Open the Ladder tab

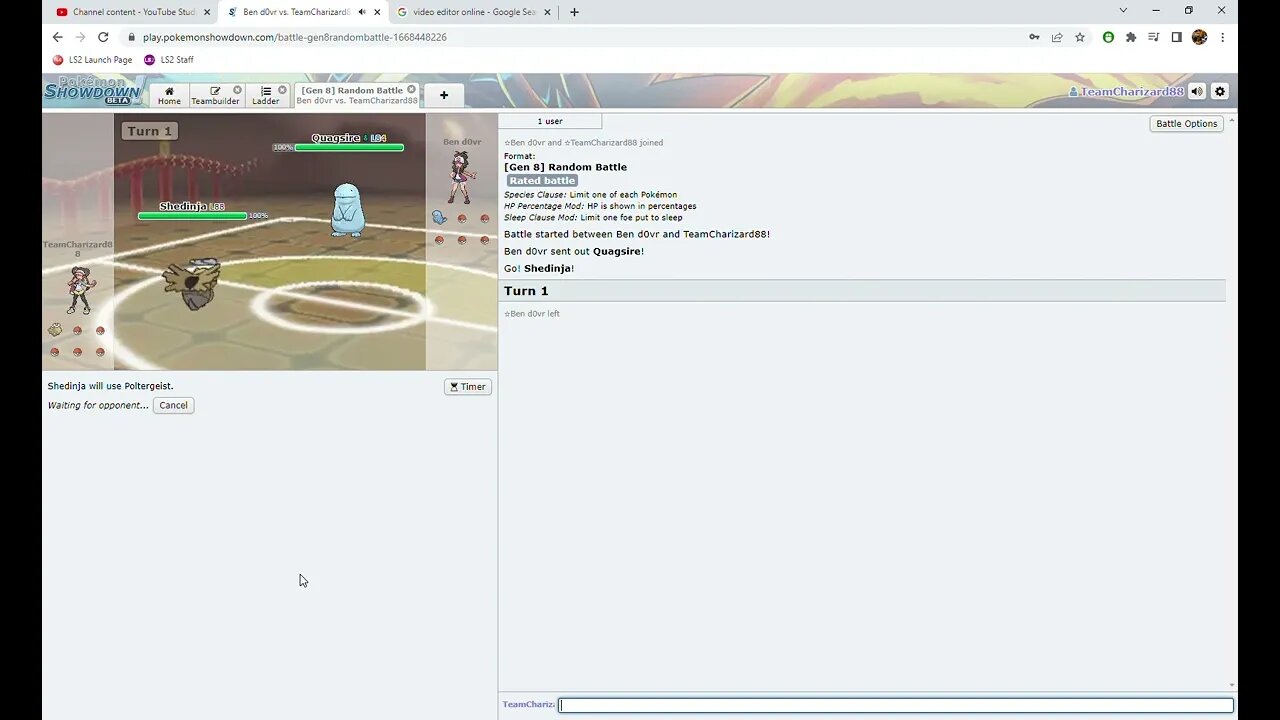tap(267, 95)
